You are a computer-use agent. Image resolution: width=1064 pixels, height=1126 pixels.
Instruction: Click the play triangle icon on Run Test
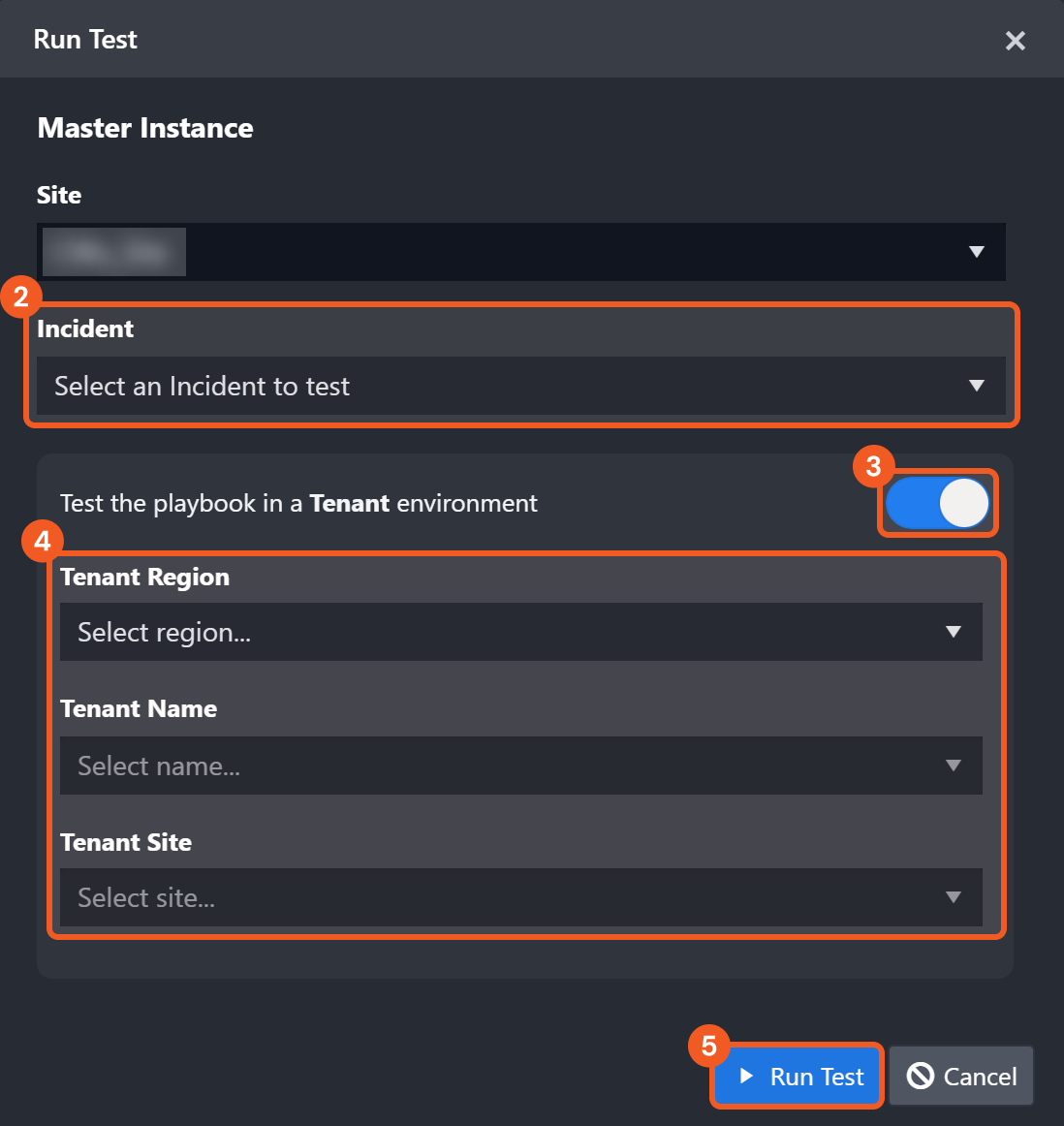coord(746,1076)
